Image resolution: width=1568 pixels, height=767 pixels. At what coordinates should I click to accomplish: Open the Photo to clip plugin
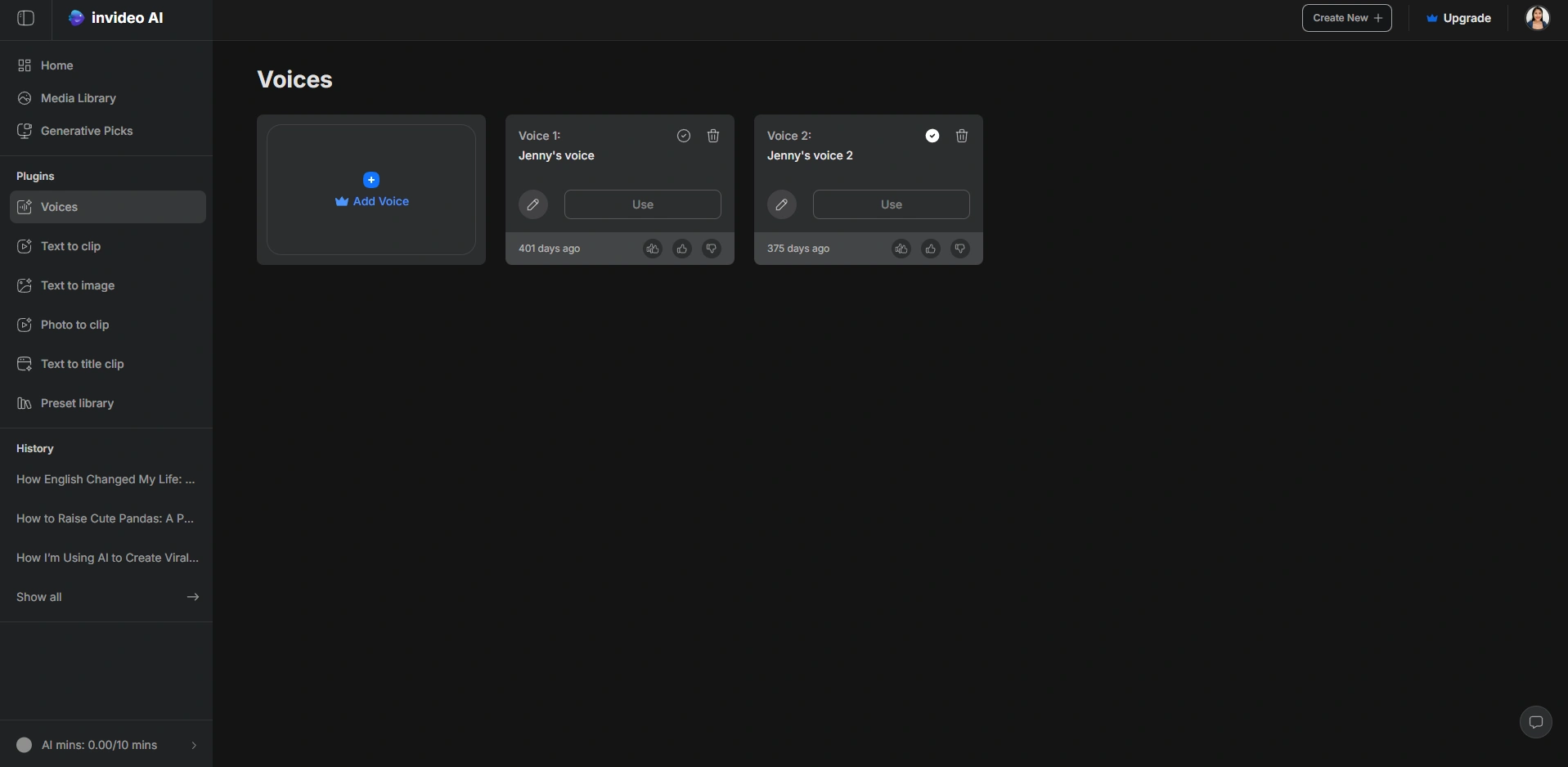pyautogui.click(x=107, y=325)
